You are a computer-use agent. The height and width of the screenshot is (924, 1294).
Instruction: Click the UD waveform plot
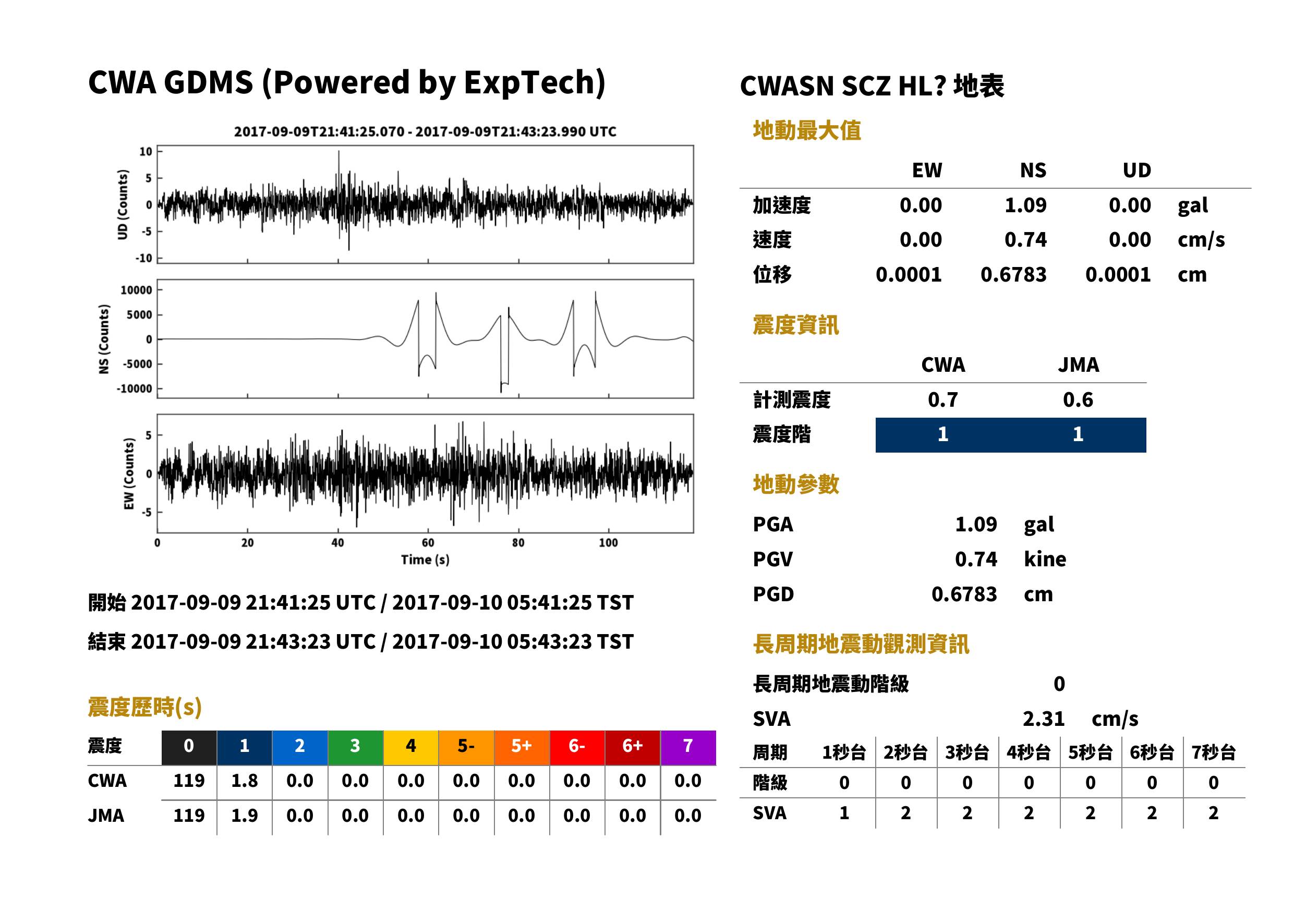(x=425, y=204)
